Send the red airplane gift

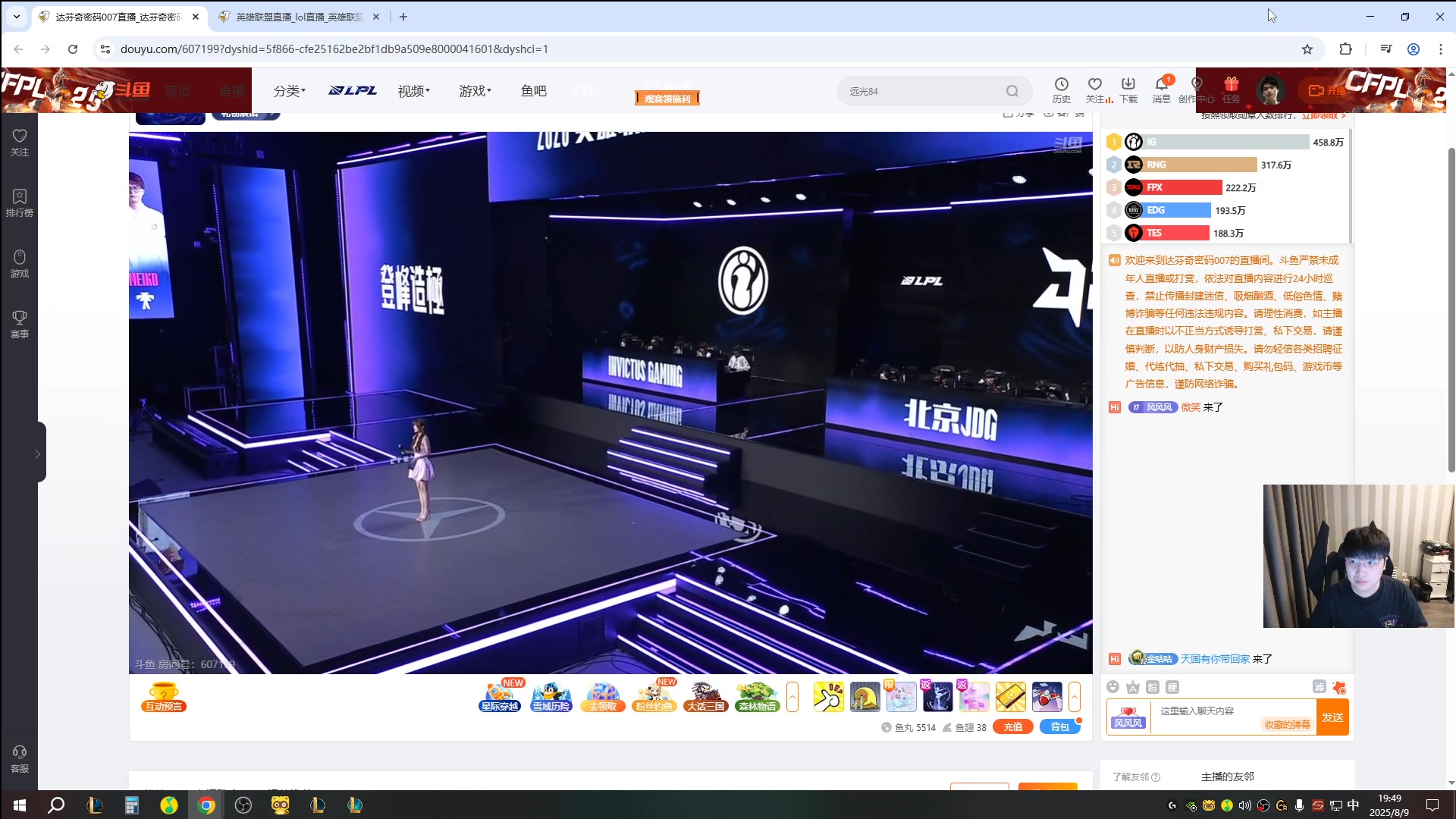(1046, 697)
